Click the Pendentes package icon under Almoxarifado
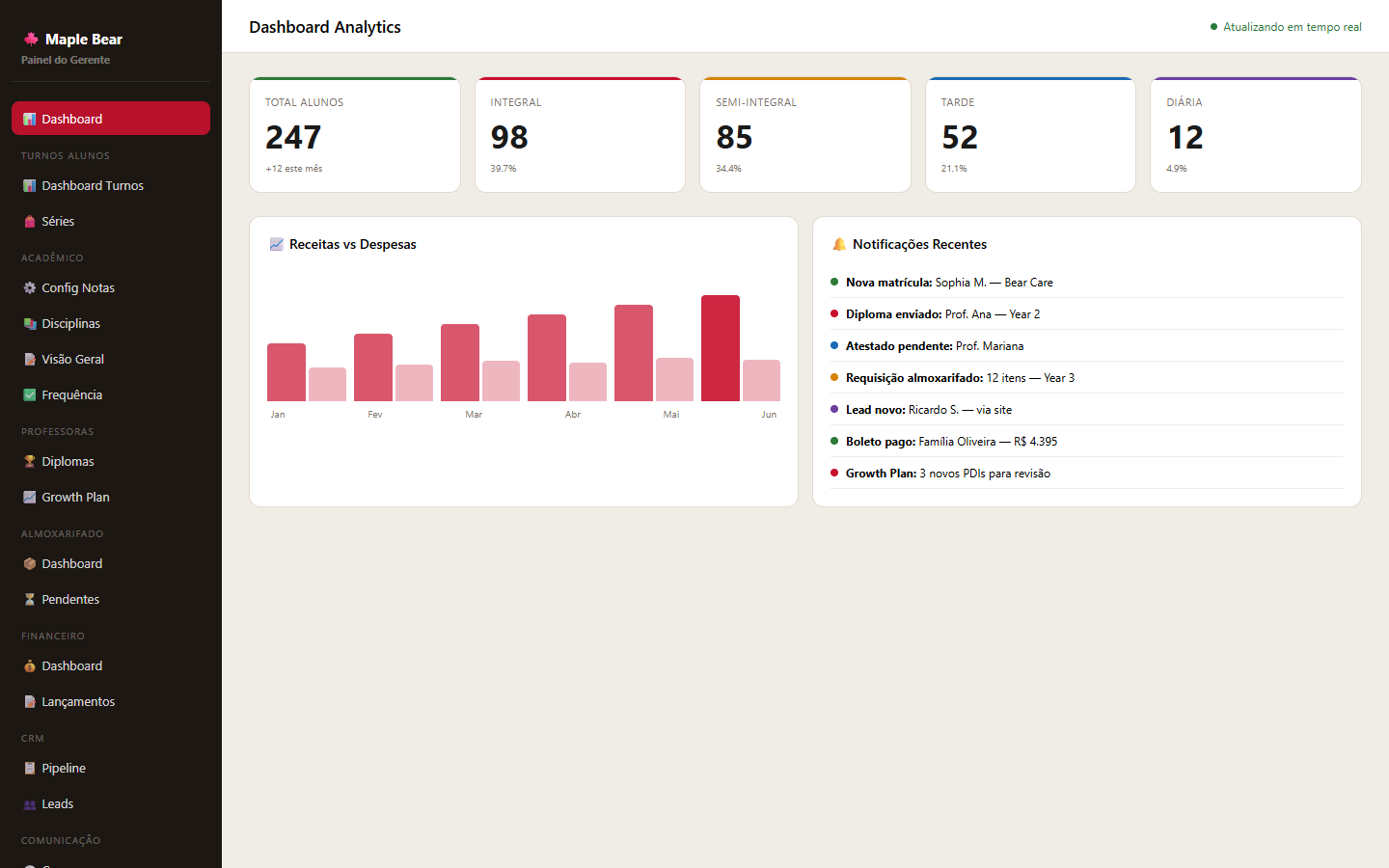Viewport: 1389px width, 868px height. pyautogui.click(x=30, y=599)
